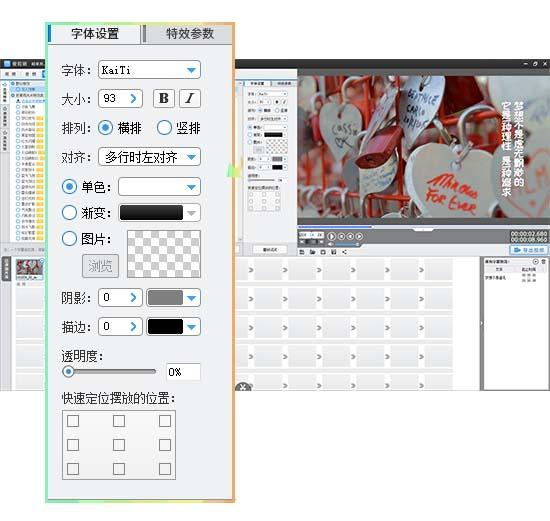Image resolution: width=550 pixels, height=521 pixels.
Task: Select the 竖排 vertical layout radio button
Action: [164, 128]
